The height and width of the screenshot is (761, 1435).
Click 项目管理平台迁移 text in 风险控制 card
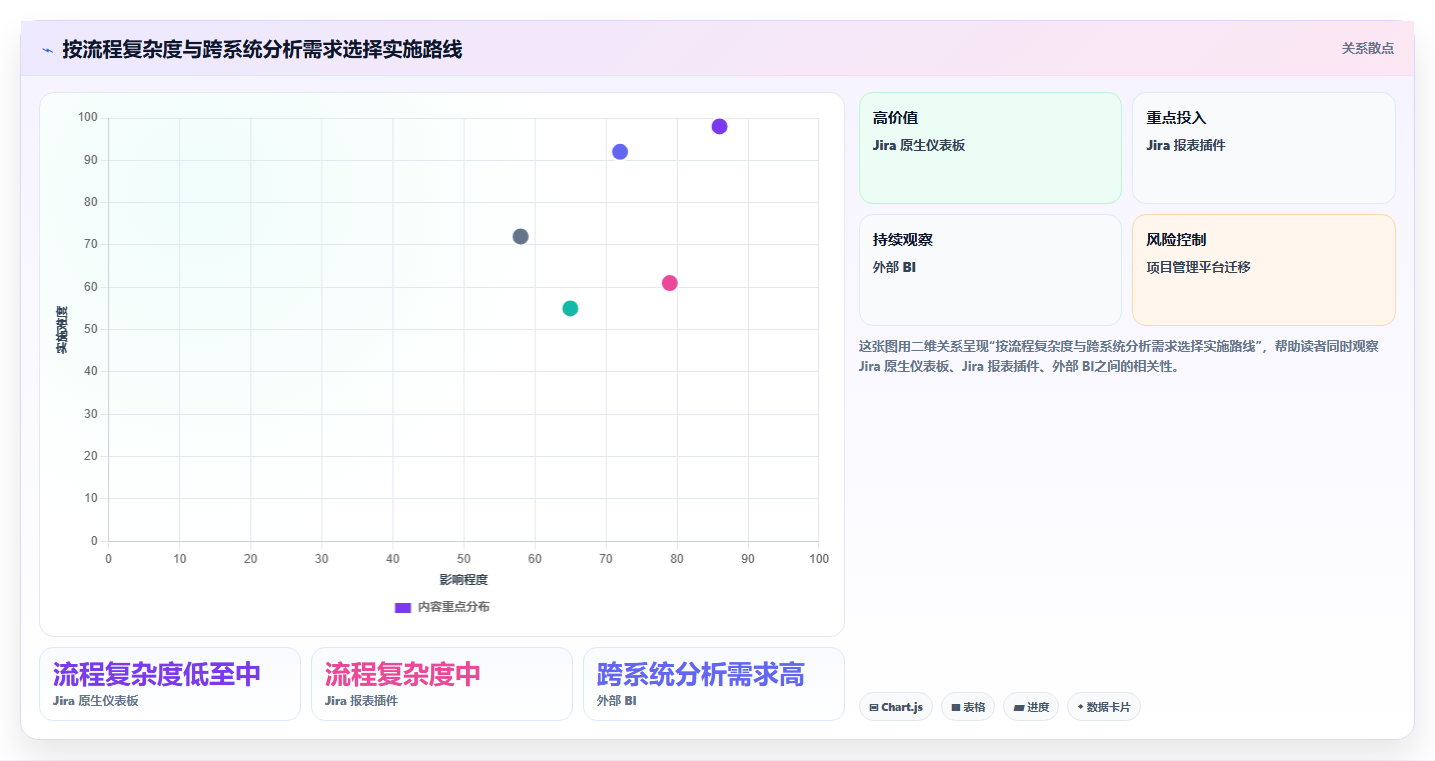pos(1198,267)
